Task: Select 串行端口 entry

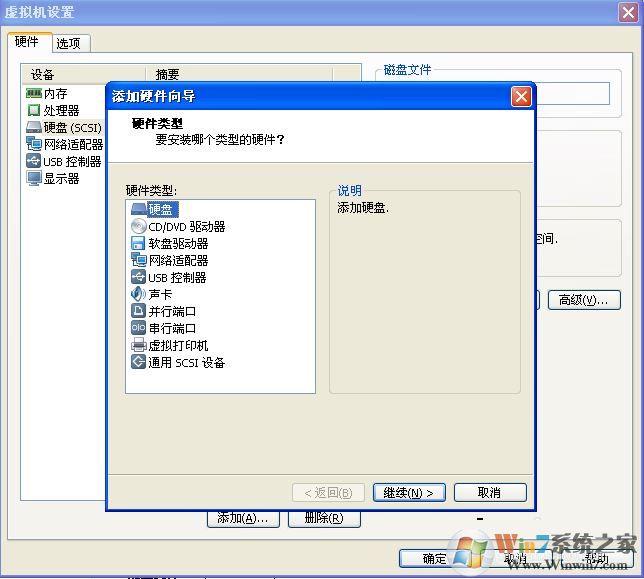Action: tap(172, 328)
